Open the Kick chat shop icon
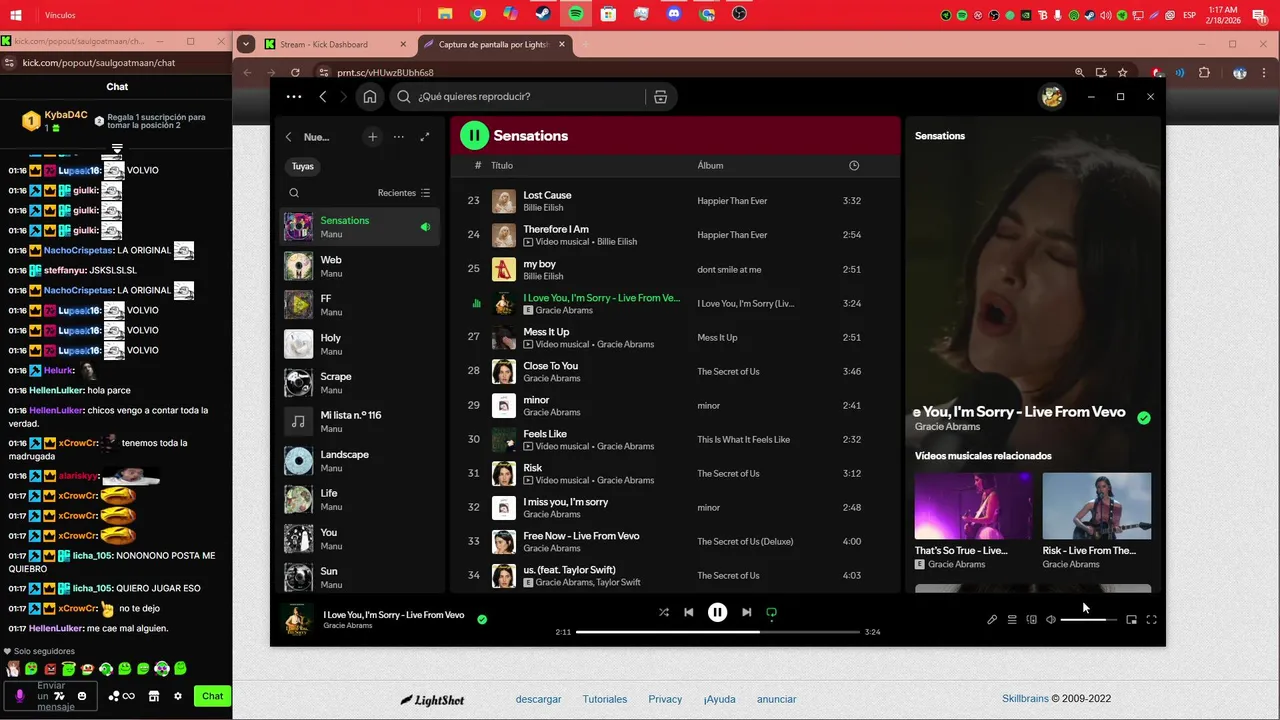The height and width of the screenshot is (720, 1280). click(154, 696)
